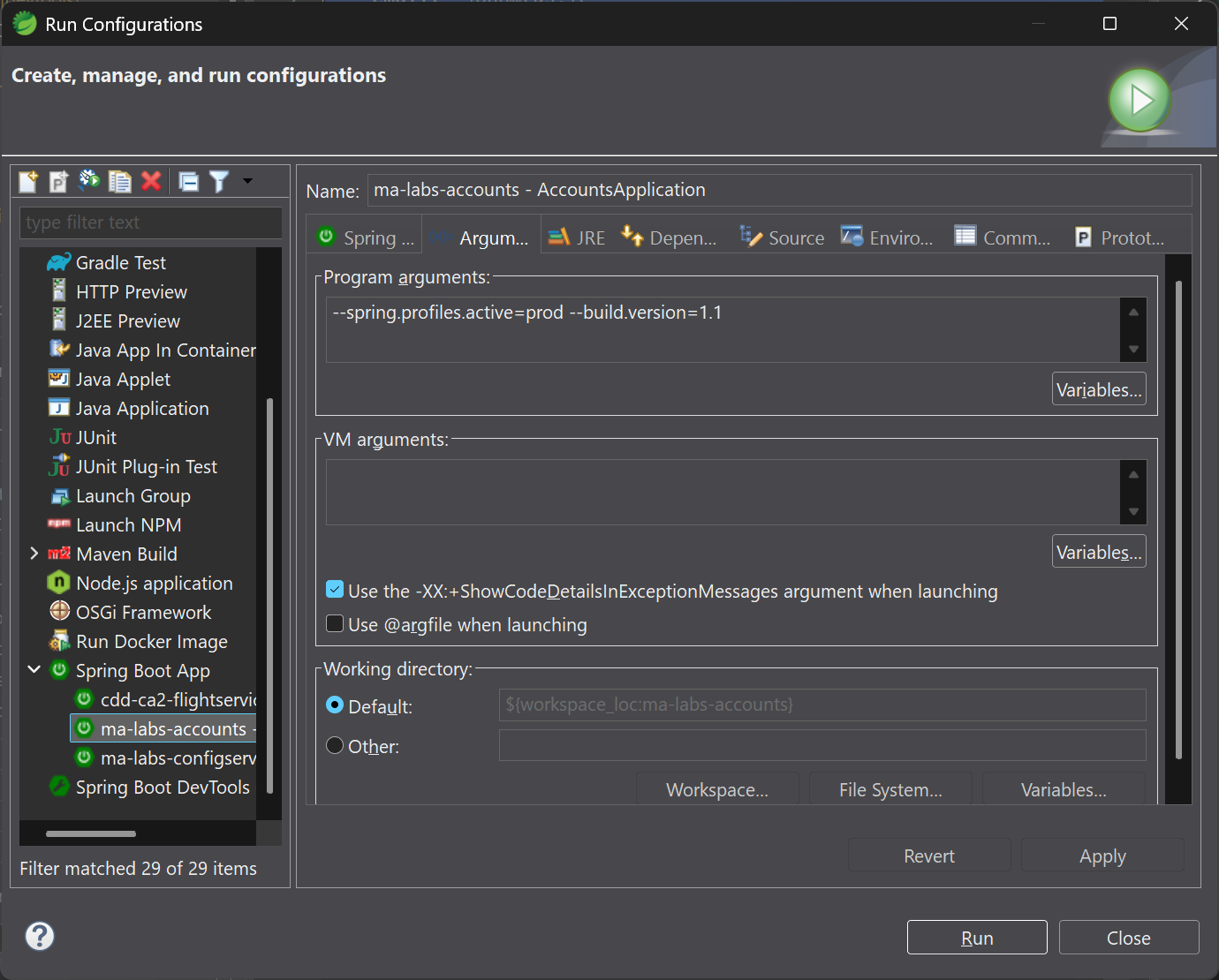Click the Duplicate launch configuration icon

119,181
